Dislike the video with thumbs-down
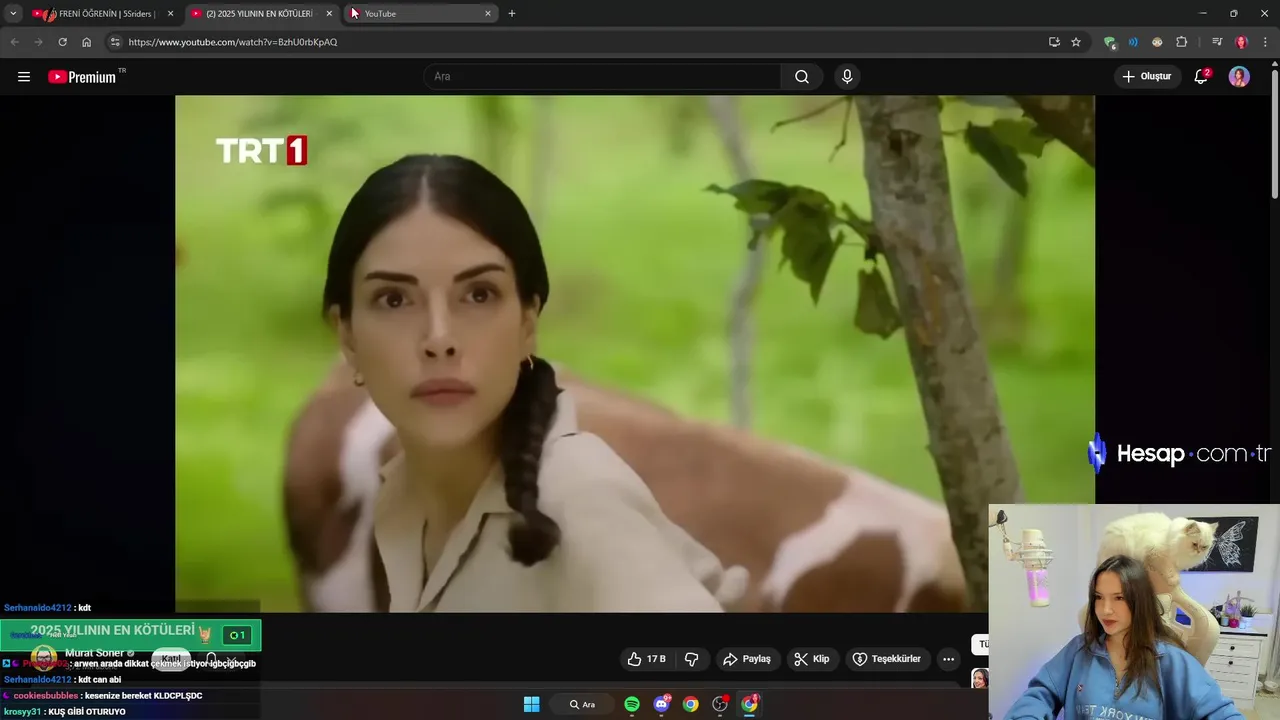The height and width of the screenshot is (720, 1280). [x=691, y=659]
